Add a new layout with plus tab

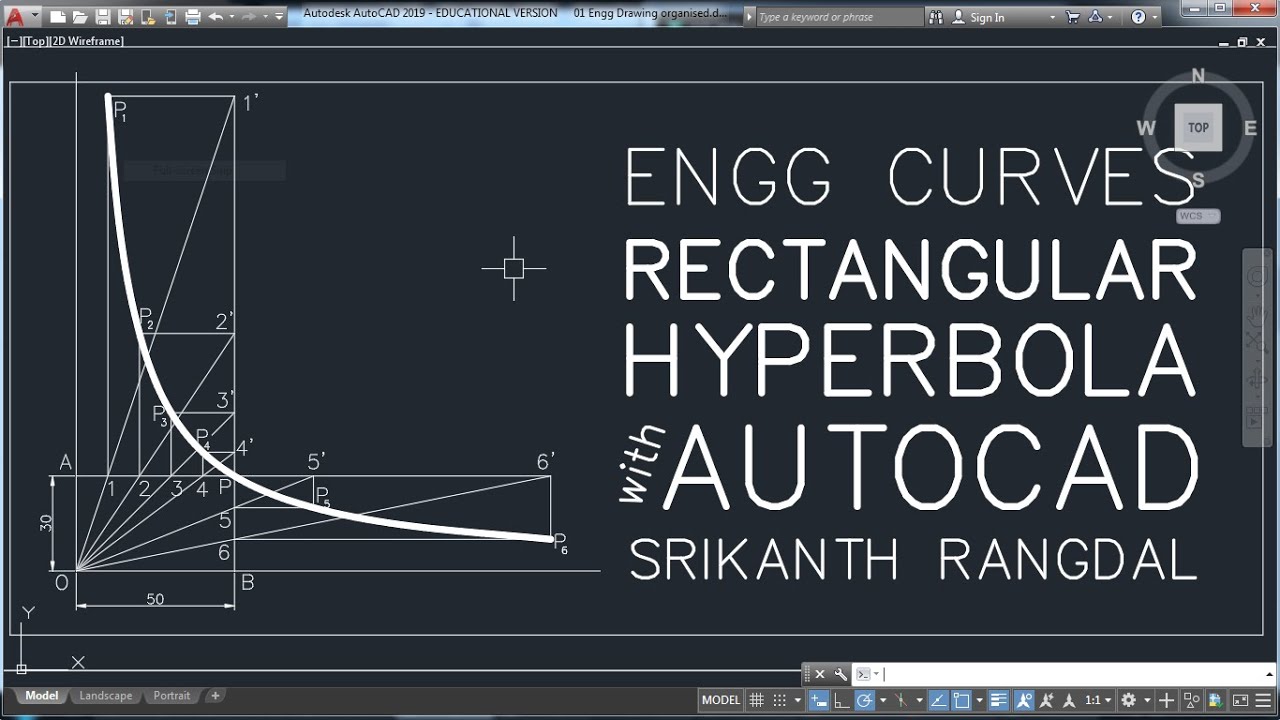[215, 696]
